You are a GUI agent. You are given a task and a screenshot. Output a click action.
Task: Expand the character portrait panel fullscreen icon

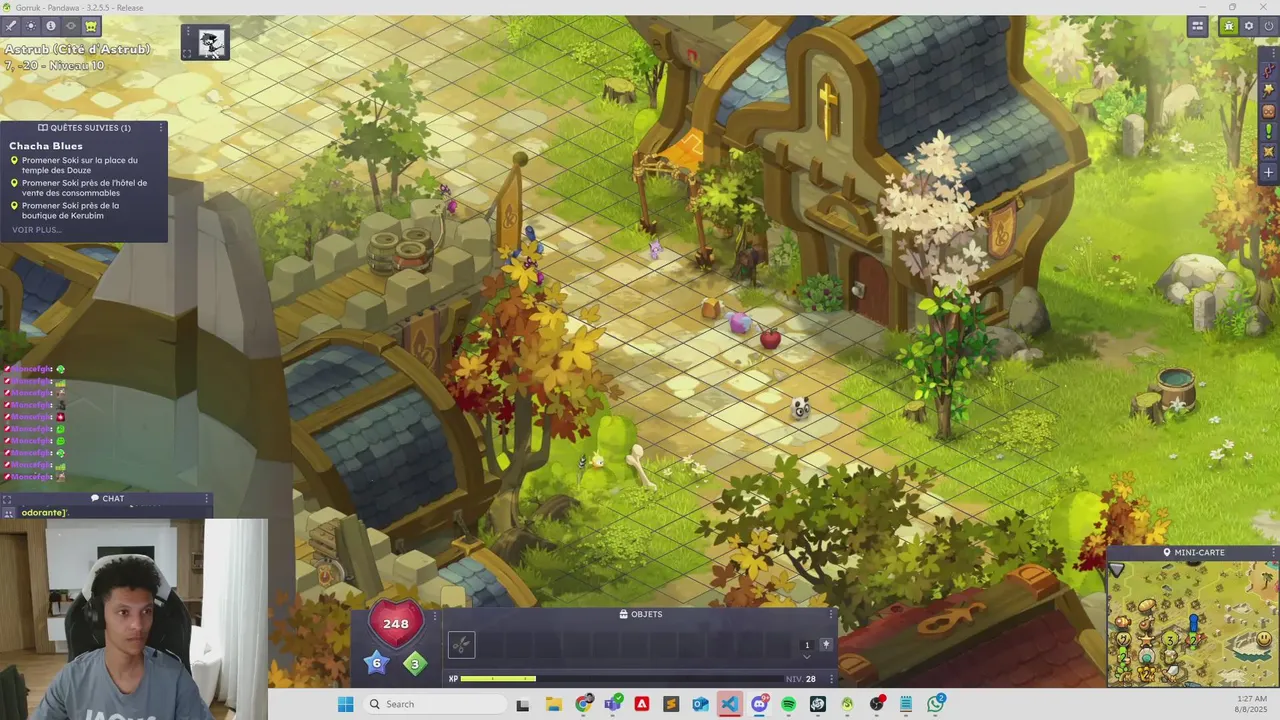187,54
